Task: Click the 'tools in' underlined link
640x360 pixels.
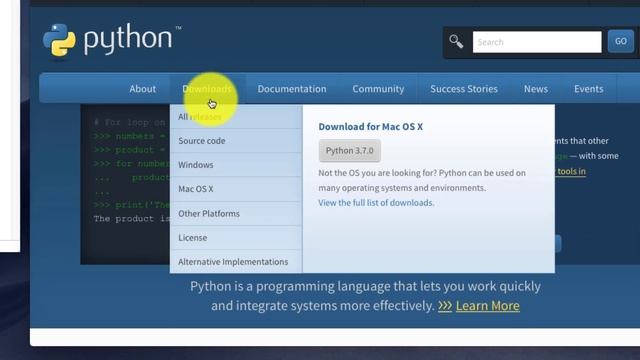Action: point(571,171)
